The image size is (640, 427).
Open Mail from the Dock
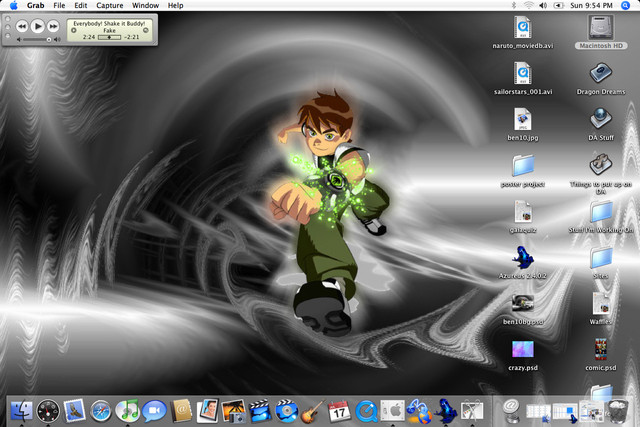[74, 411]
